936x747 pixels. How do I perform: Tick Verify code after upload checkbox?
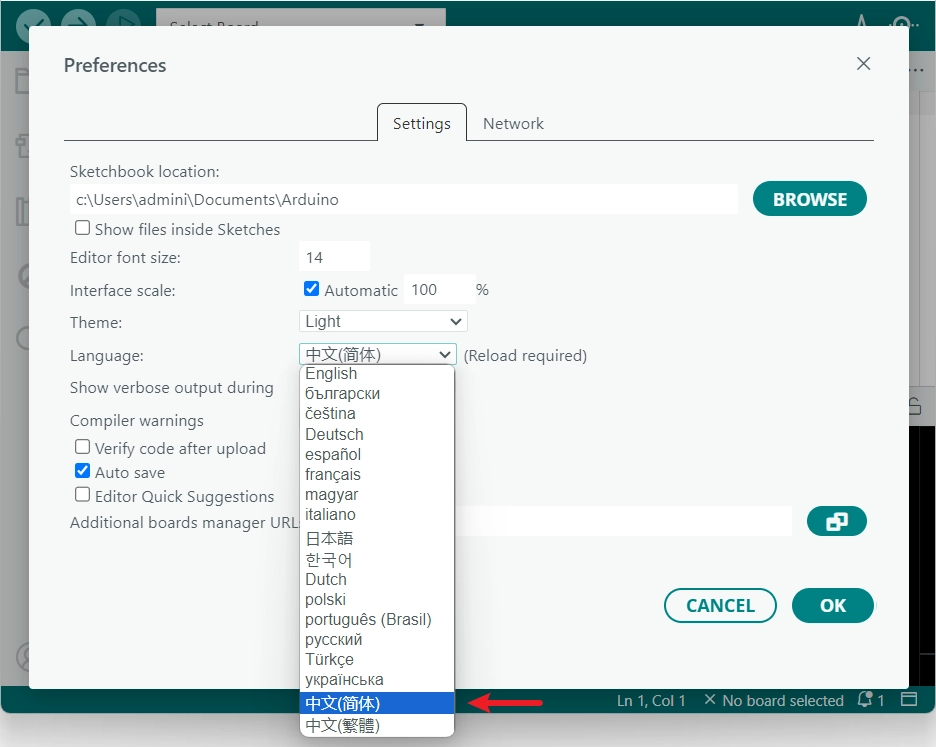pyautogui.click(x=83, y=447)
